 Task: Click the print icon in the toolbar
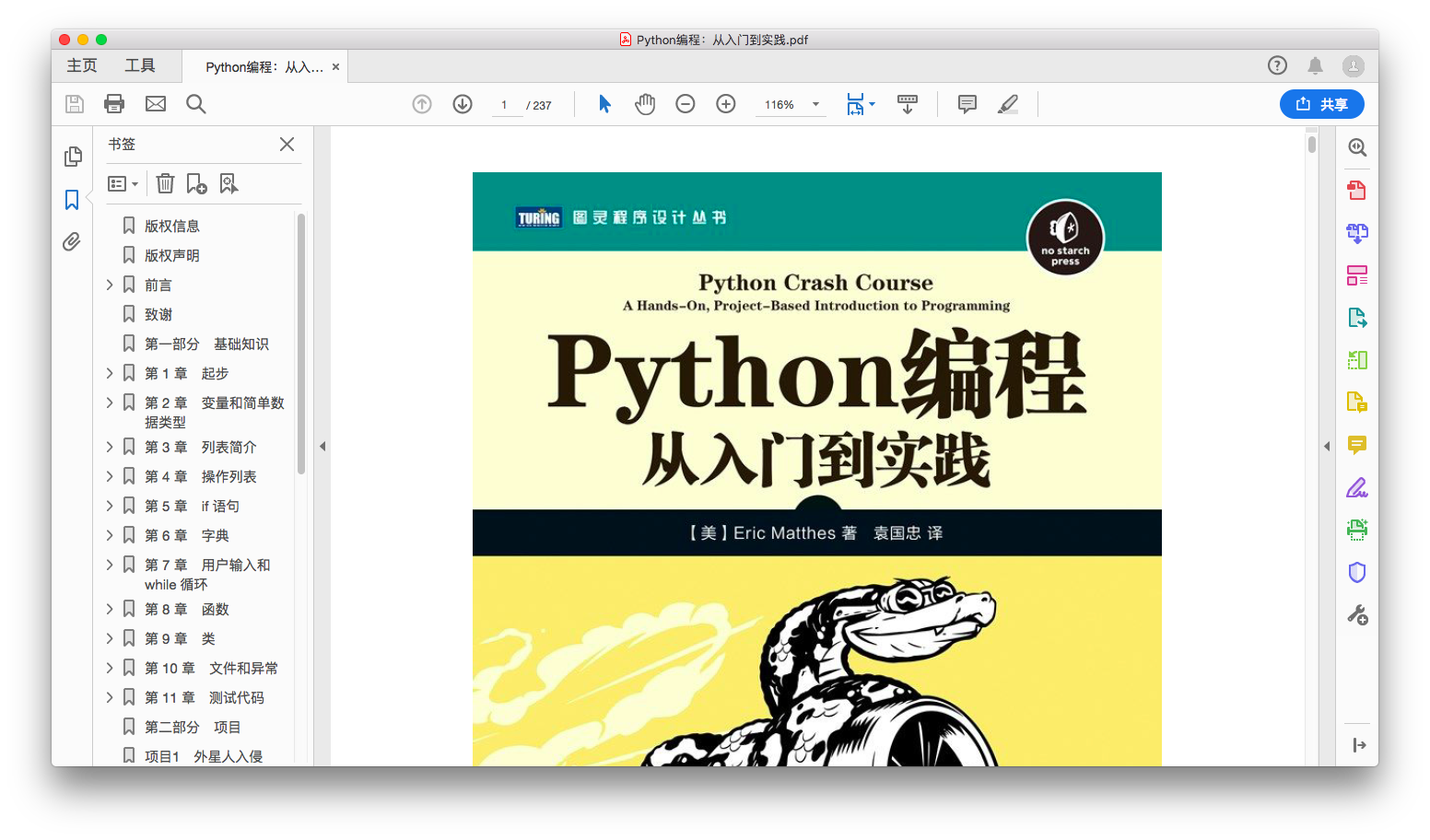114,104
